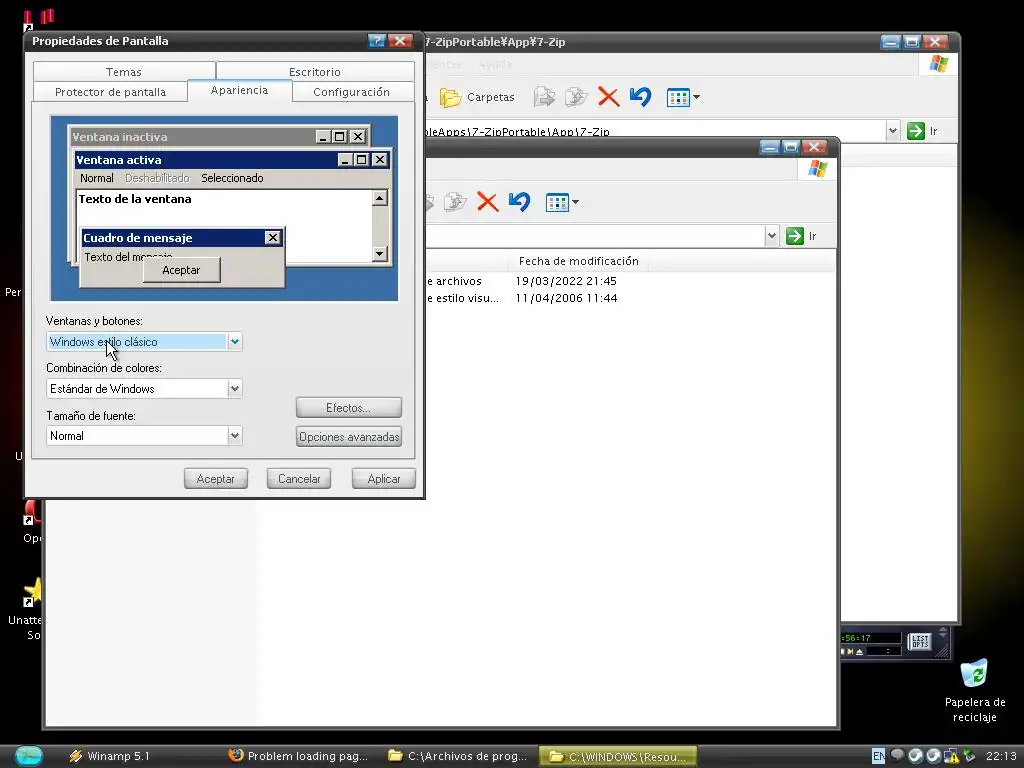Screen dimensions: 1024x768
Task: Click Winamp 5.1 taskbar button
Action: coord(139,756)
